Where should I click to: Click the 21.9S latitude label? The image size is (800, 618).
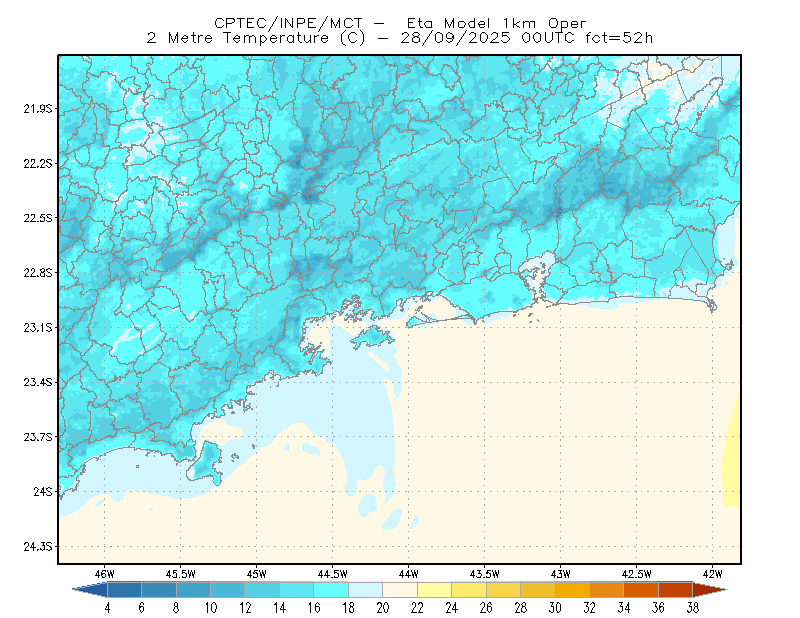38,108
